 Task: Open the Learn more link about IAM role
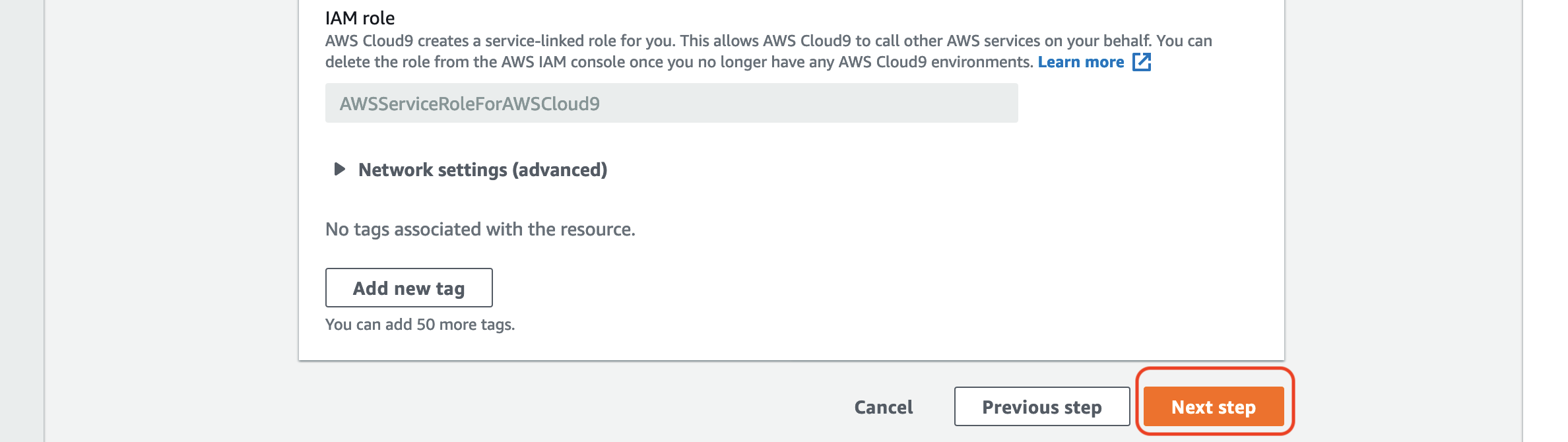pos(1080,62)
